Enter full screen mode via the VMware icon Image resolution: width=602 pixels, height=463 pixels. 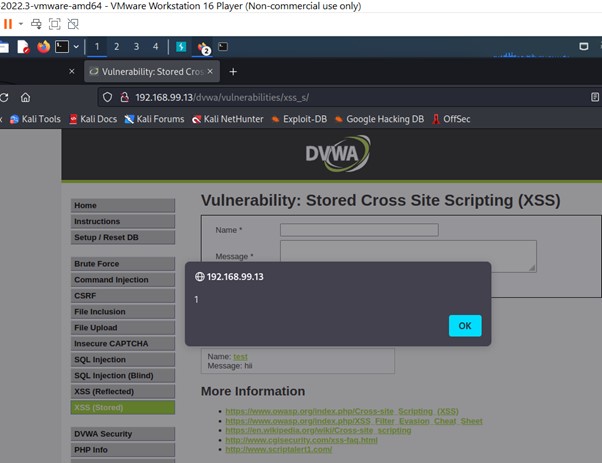click(55, 24)
